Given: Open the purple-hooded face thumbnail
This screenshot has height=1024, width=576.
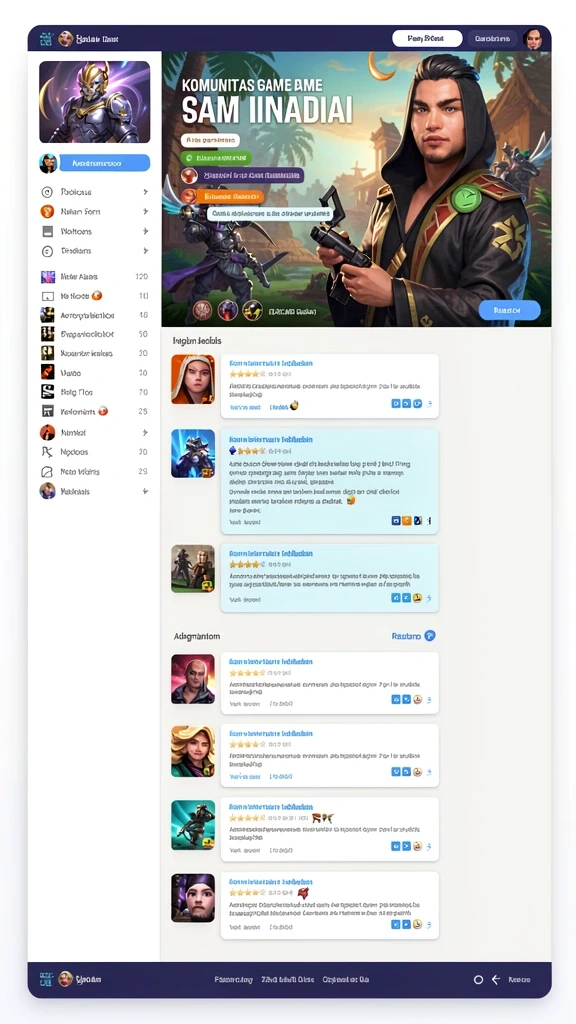Looking at the screenshot, I should [x=193, y=899].
